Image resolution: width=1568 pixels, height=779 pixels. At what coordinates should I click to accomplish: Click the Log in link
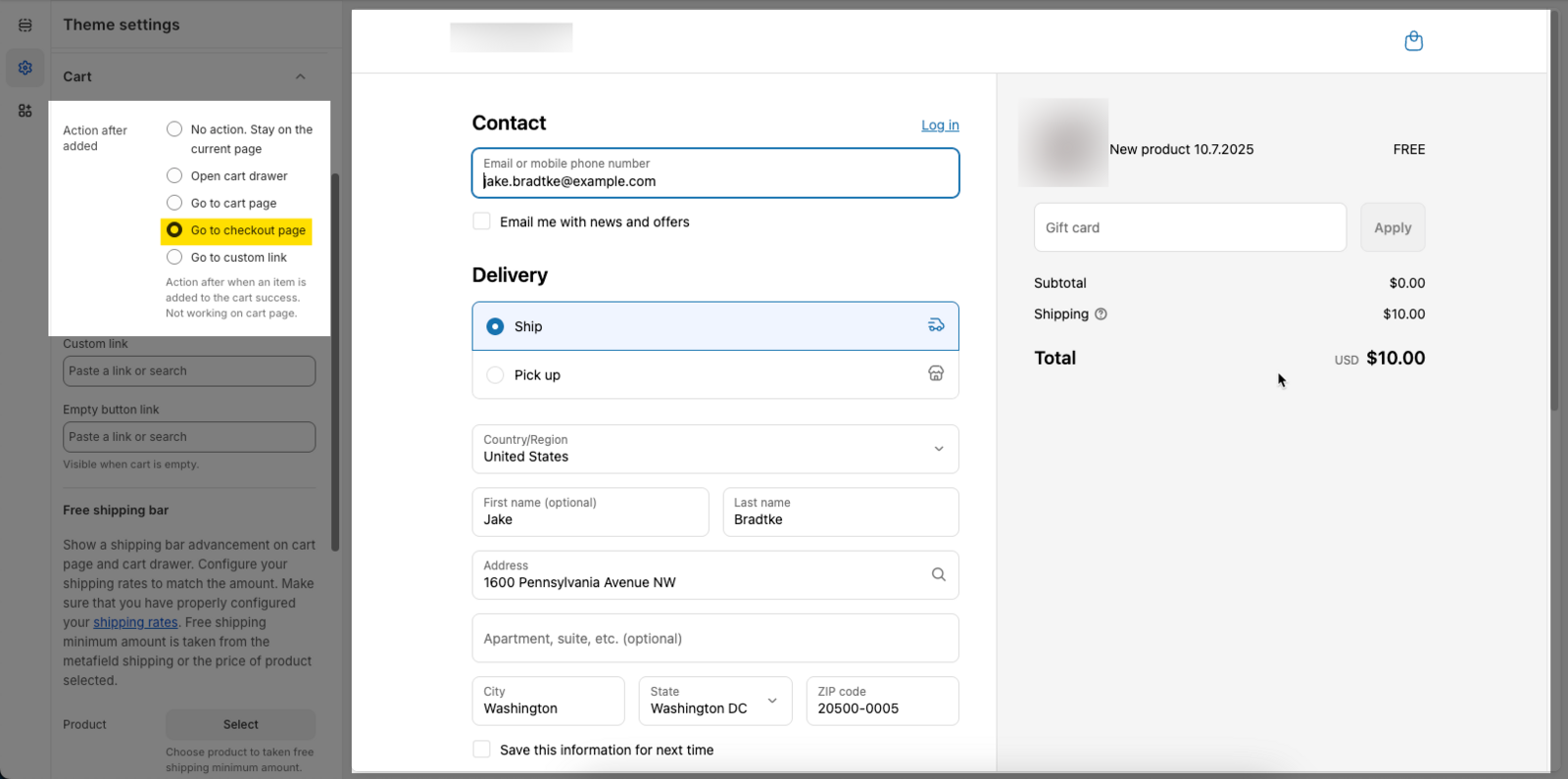point(940,125)
